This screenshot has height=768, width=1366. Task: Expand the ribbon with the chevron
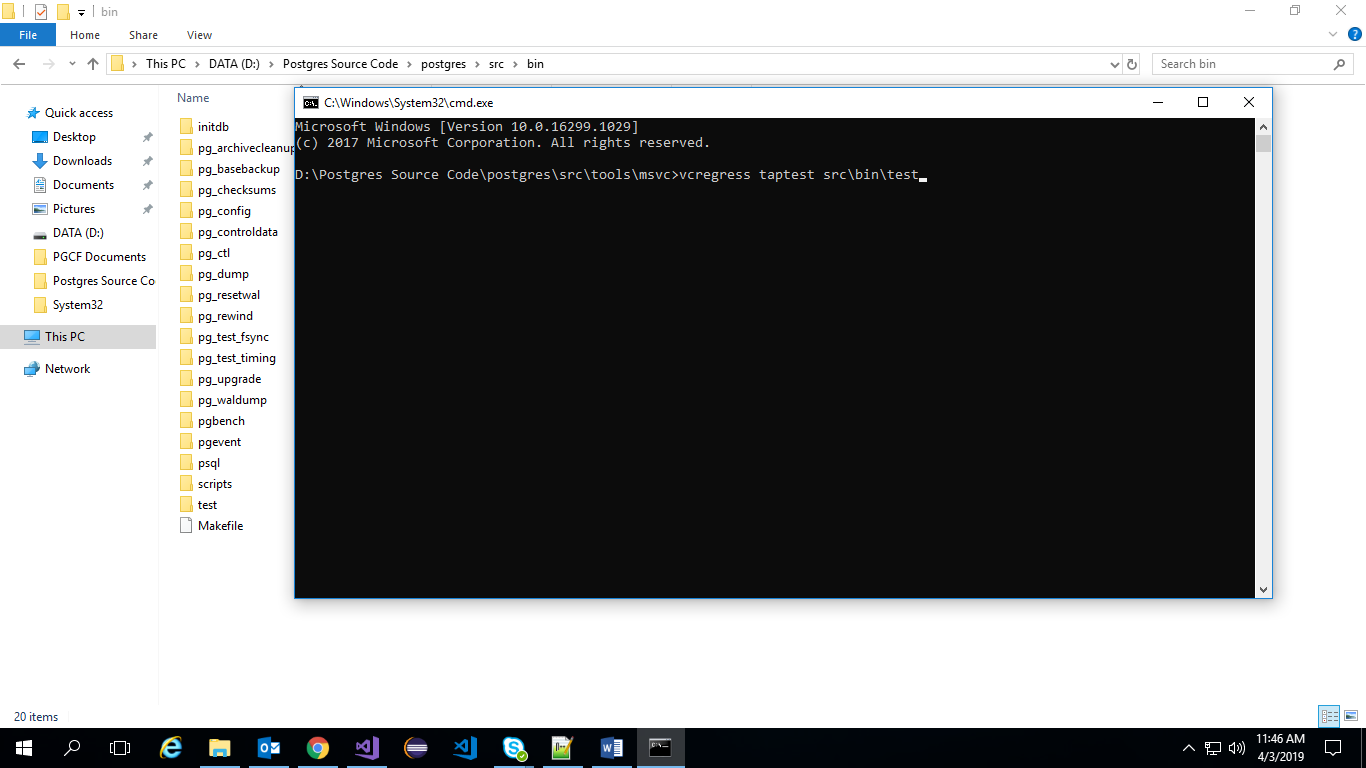[x=1332, y=35]
